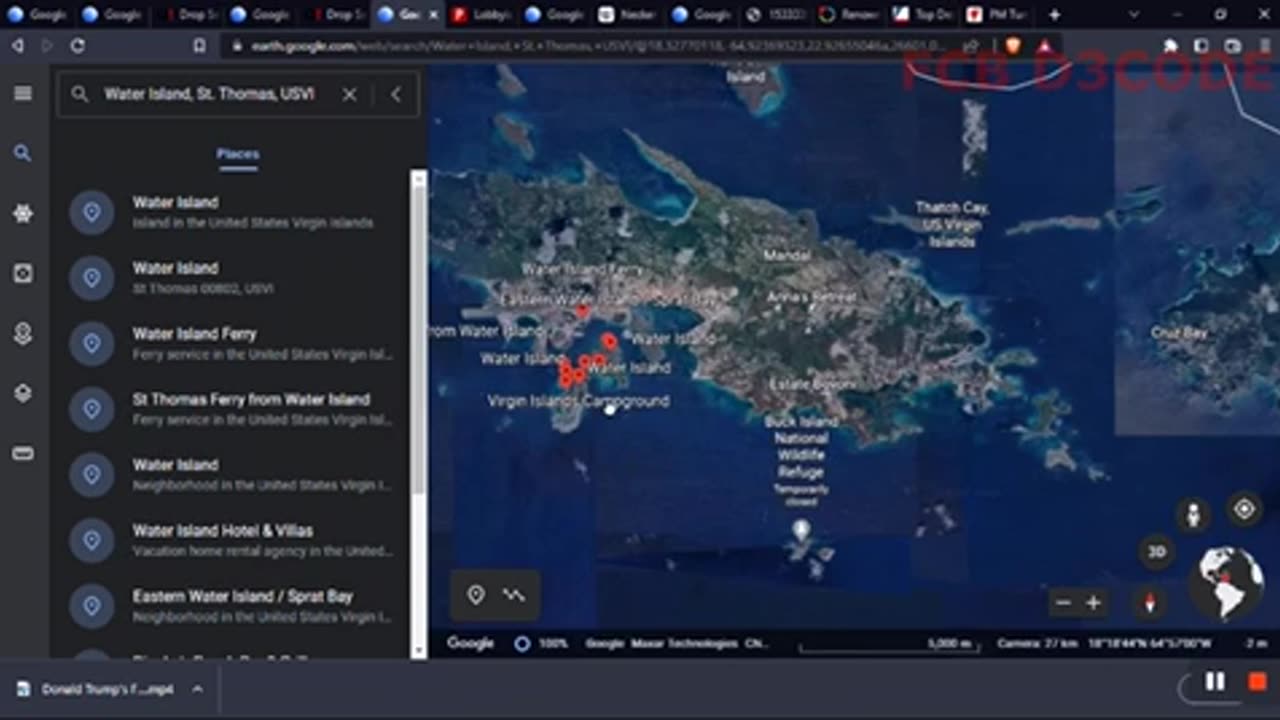Expand download item options chevron
1280x720 pixels.
coord(197,689)
